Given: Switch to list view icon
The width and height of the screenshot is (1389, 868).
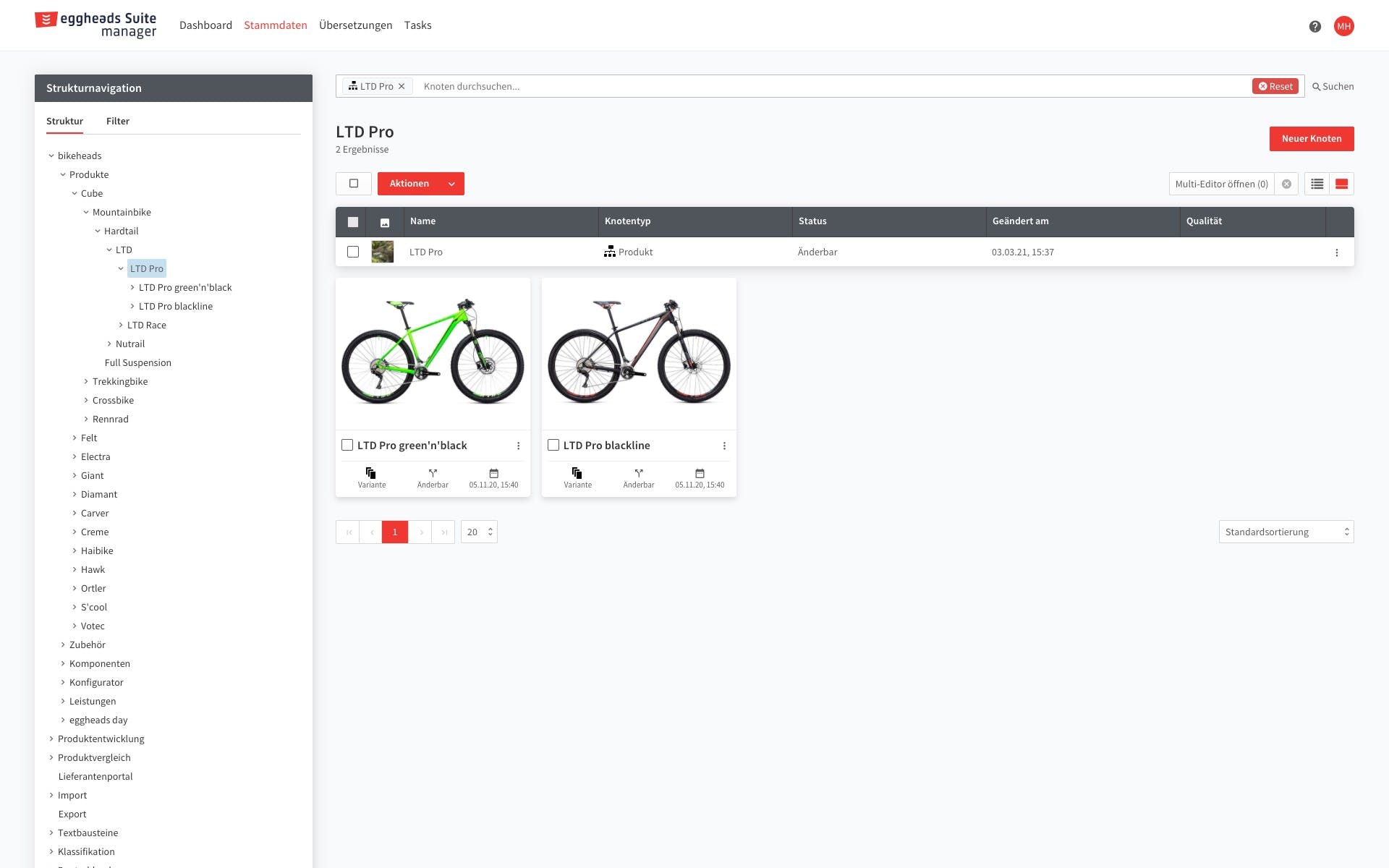Looking at the screenshot, I should pos(1317,184).
